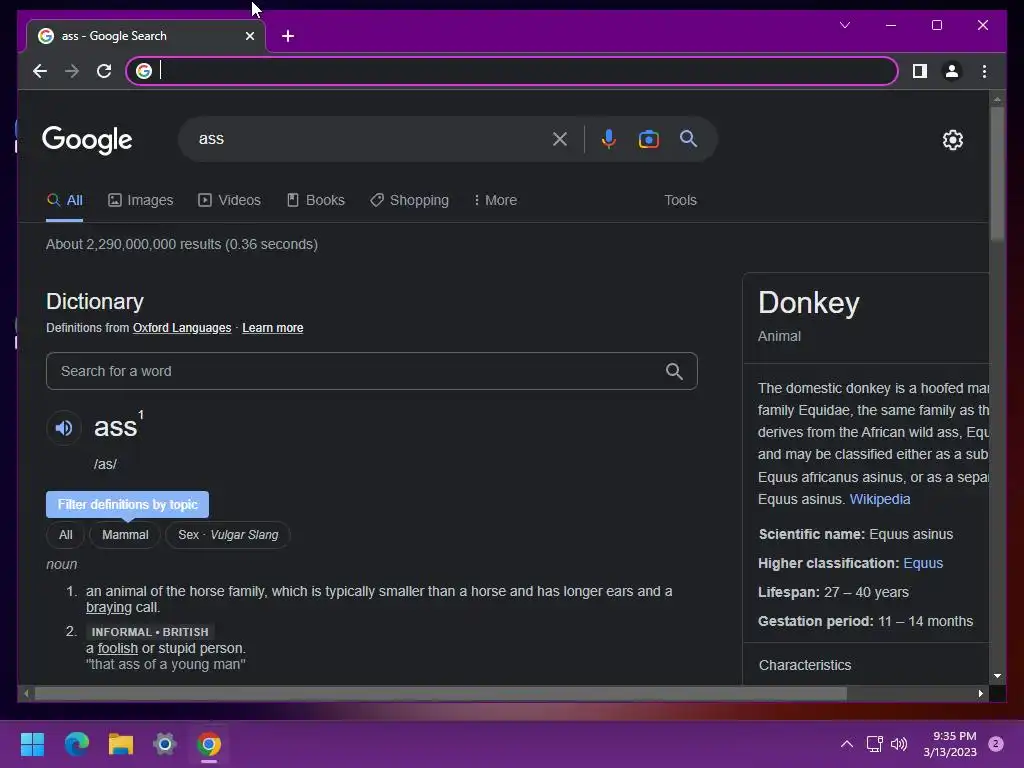Open Settings gear from taskbar

click(165, 744)
